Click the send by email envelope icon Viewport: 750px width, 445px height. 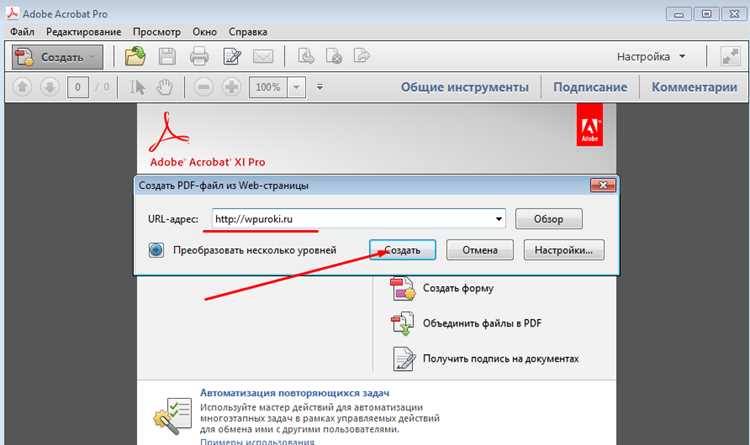pos(263,56)
